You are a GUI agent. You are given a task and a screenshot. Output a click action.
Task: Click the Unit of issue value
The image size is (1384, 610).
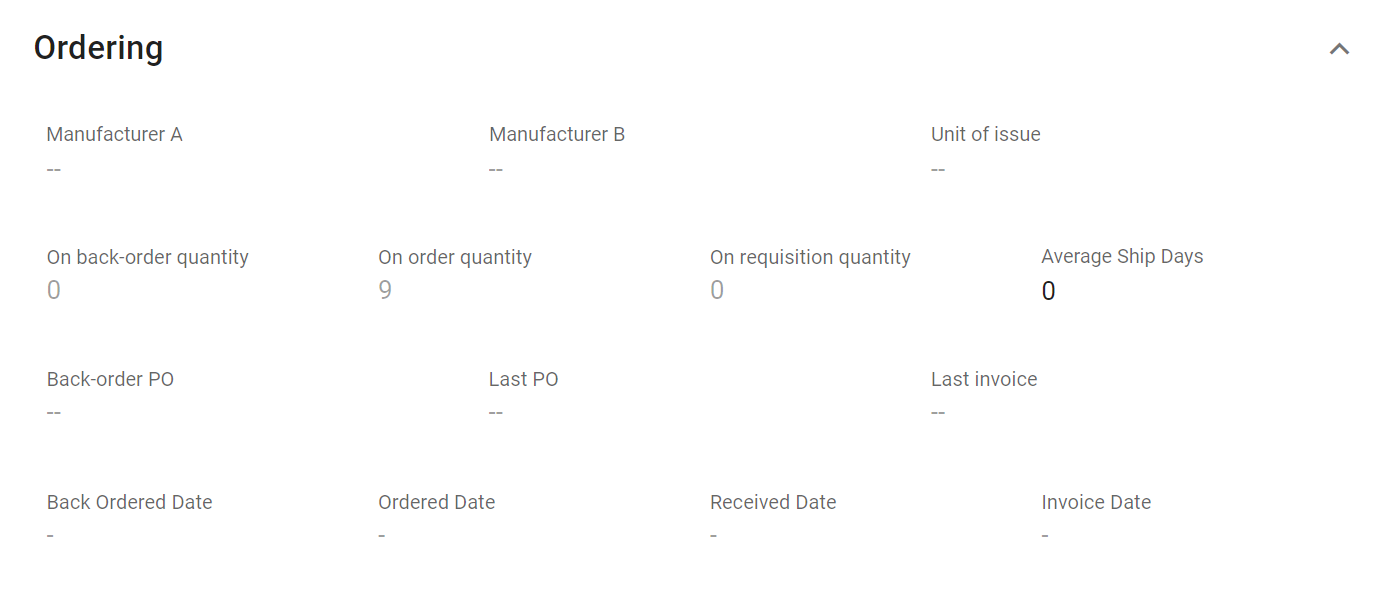938,169
